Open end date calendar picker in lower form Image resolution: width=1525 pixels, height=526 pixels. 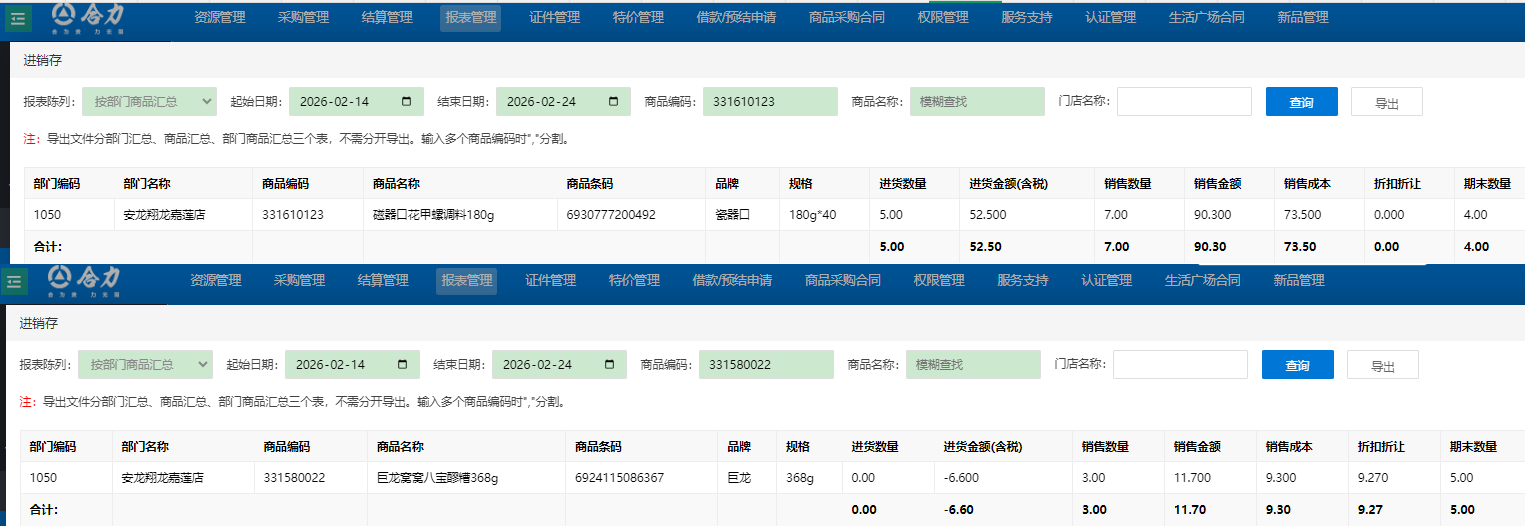(609, 365)
